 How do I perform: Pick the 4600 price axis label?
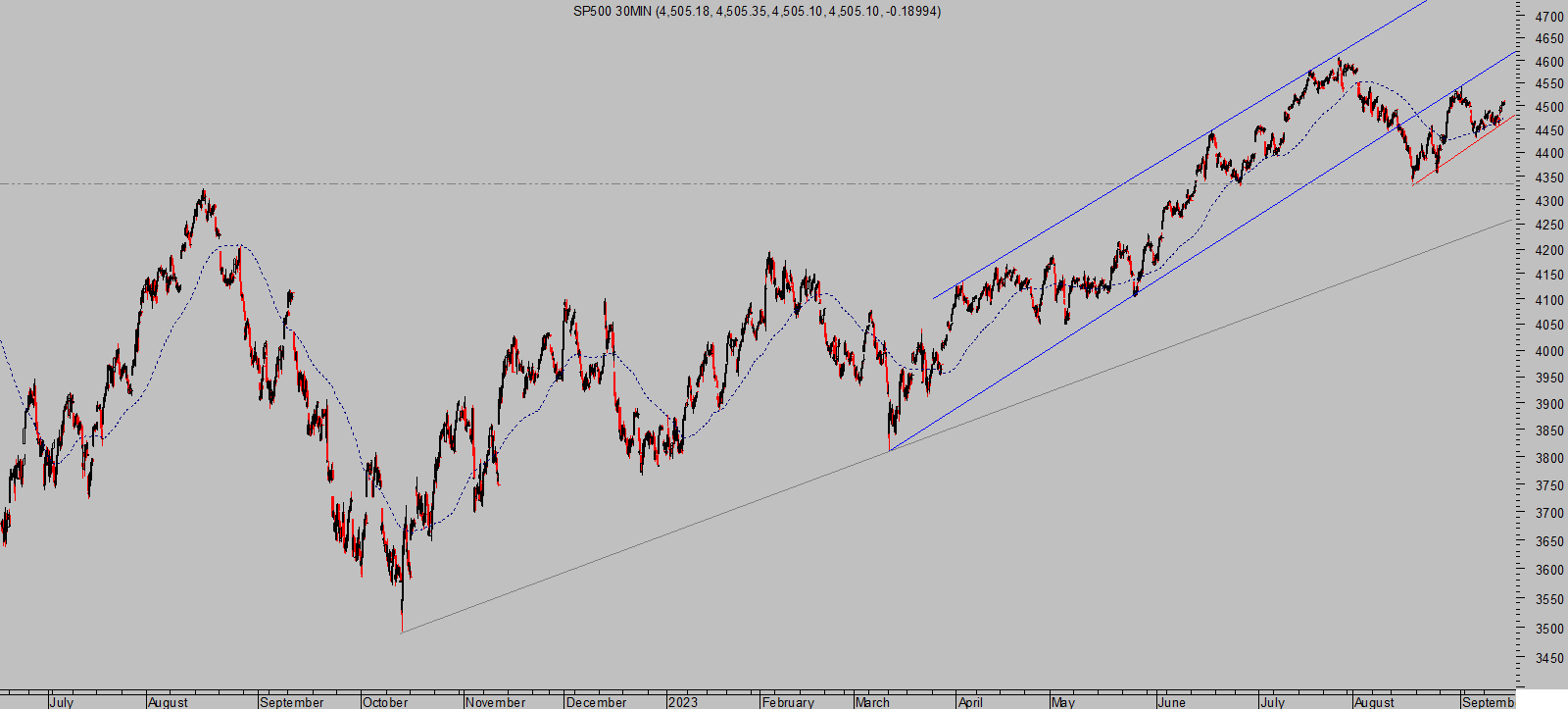1549,62
